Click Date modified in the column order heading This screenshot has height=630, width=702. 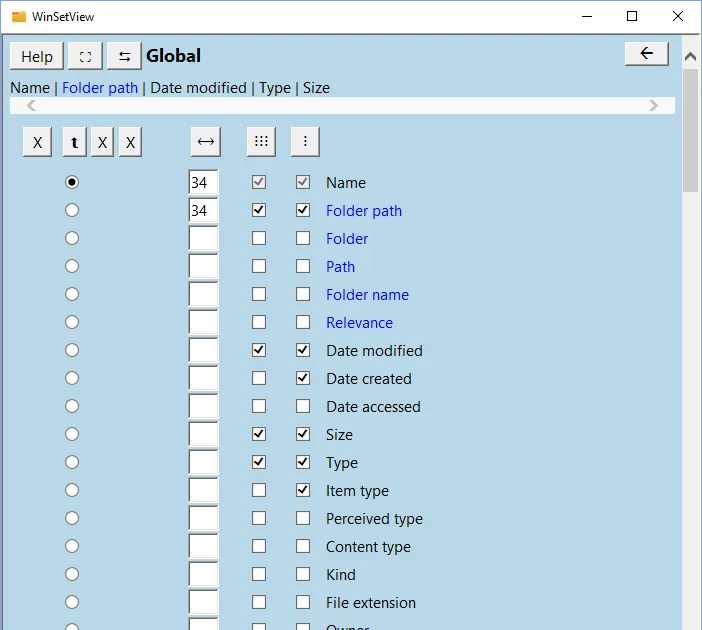point(198,88)
